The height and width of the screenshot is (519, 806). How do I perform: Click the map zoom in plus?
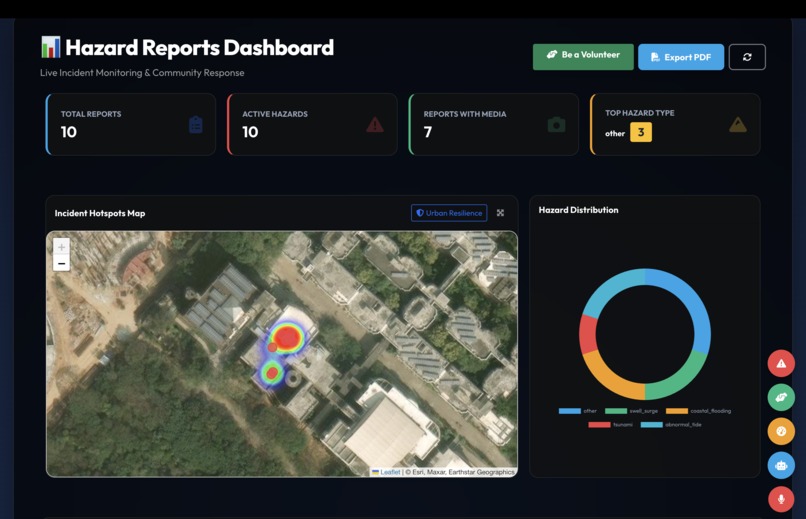pos(61,247)
